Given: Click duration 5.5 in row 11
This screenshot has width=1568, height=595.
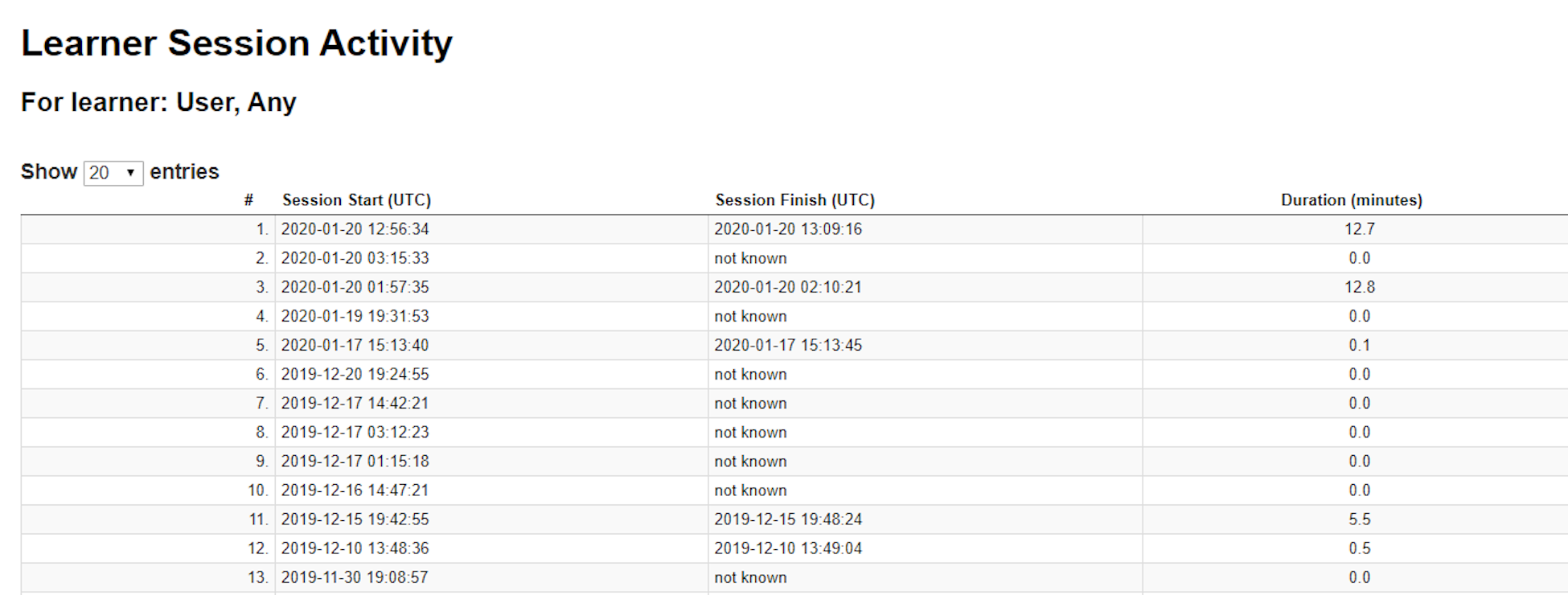Looking at the screenshot, I should (x=1359, y=519).
